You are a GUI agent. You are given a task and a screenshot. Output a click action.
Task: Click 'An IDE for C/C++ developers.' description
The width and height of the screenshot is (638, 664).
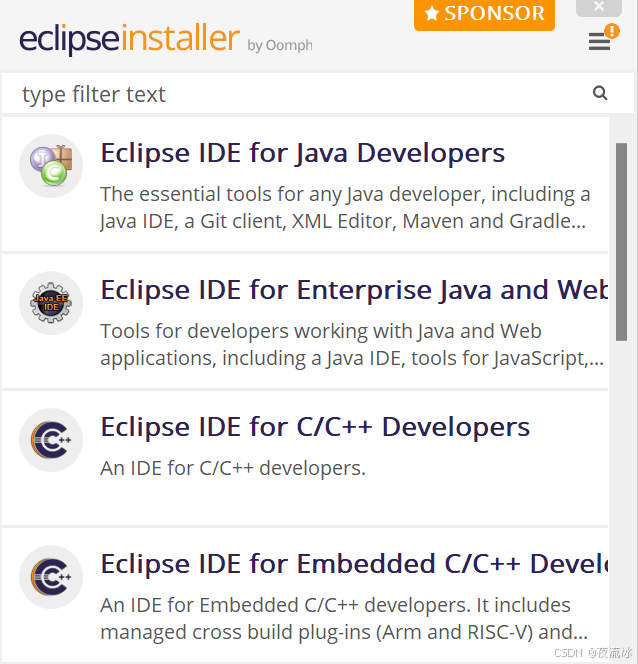click(233, 468)
